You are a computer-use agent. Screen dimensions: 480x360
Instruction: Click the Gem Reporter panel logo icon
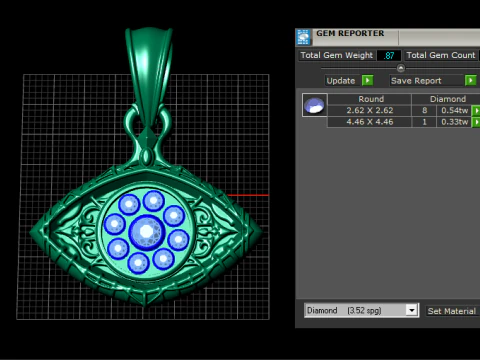pos(303,37)
